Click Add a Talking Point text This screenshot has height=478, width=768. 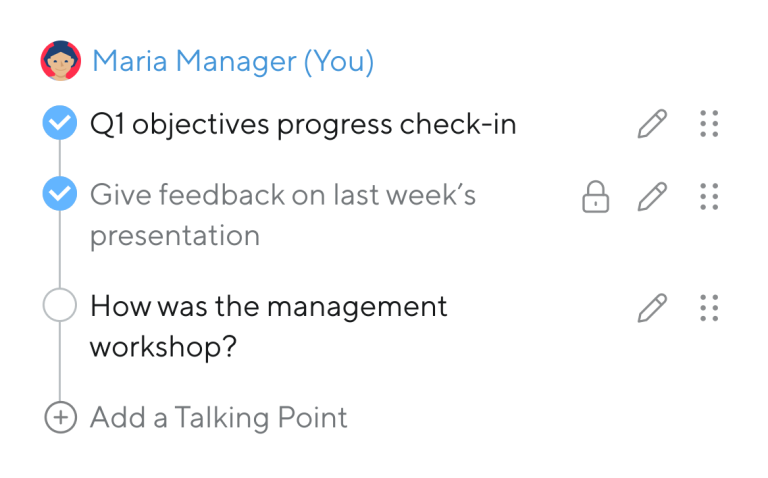click(218, 418)
